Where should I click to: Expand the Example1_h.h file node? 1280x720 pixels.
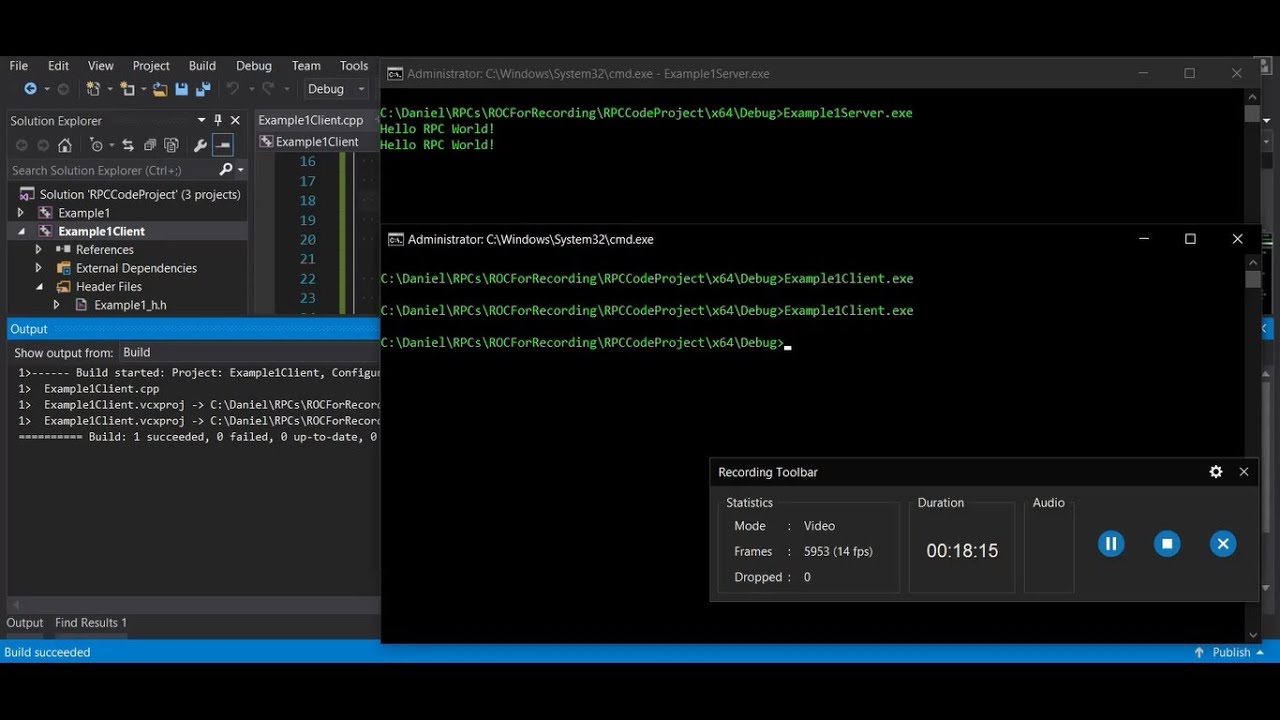pos(56,305)
